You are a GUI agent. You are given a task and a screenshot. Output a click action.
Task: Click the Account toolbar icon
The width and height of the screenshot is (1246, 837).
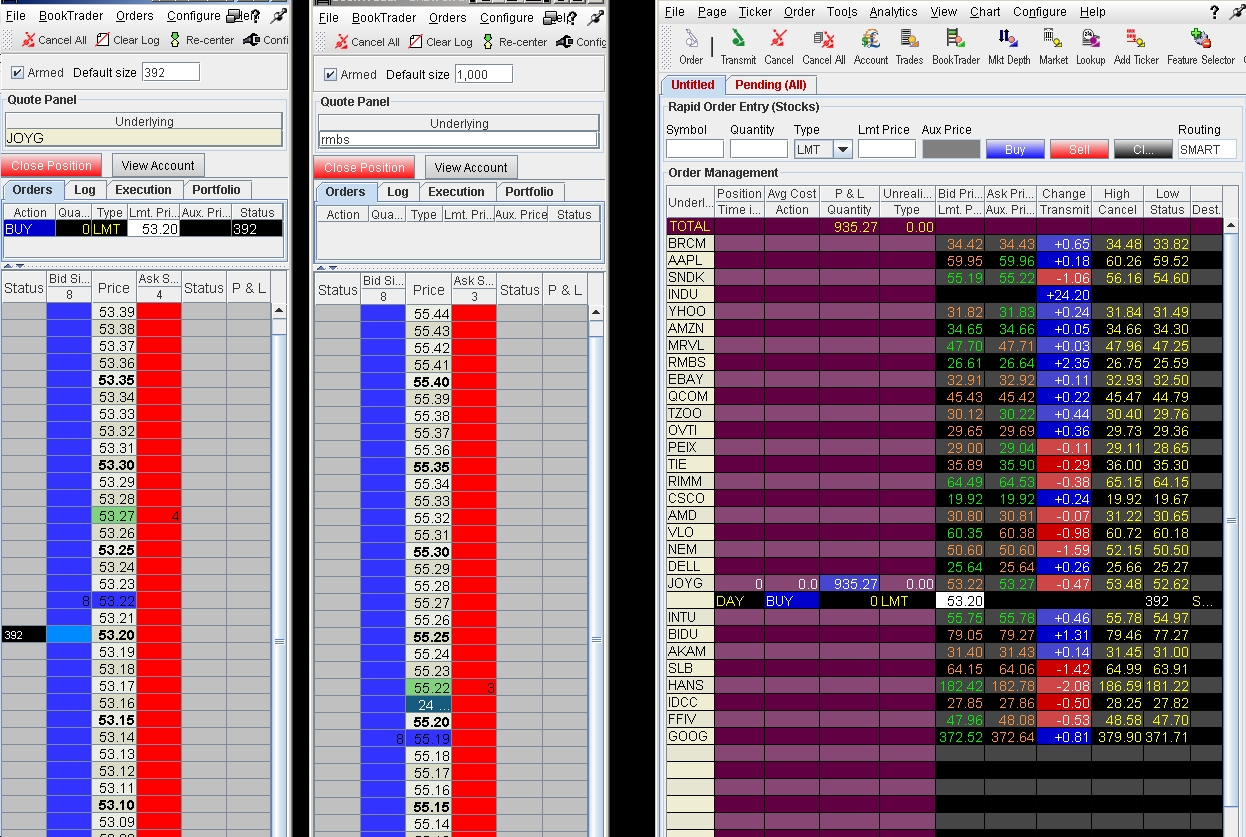(870, 45)
